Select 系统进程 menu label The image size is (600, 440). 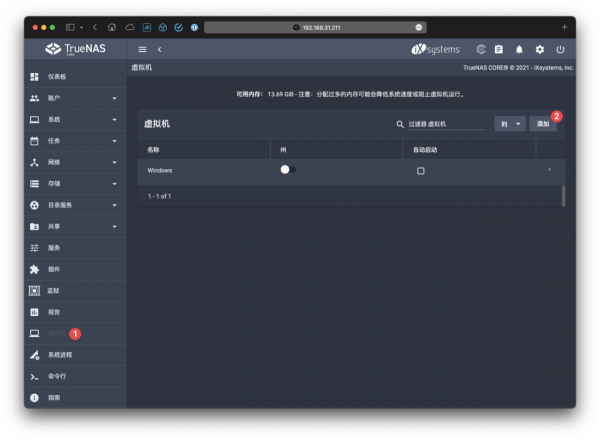[x=60, y=355]
